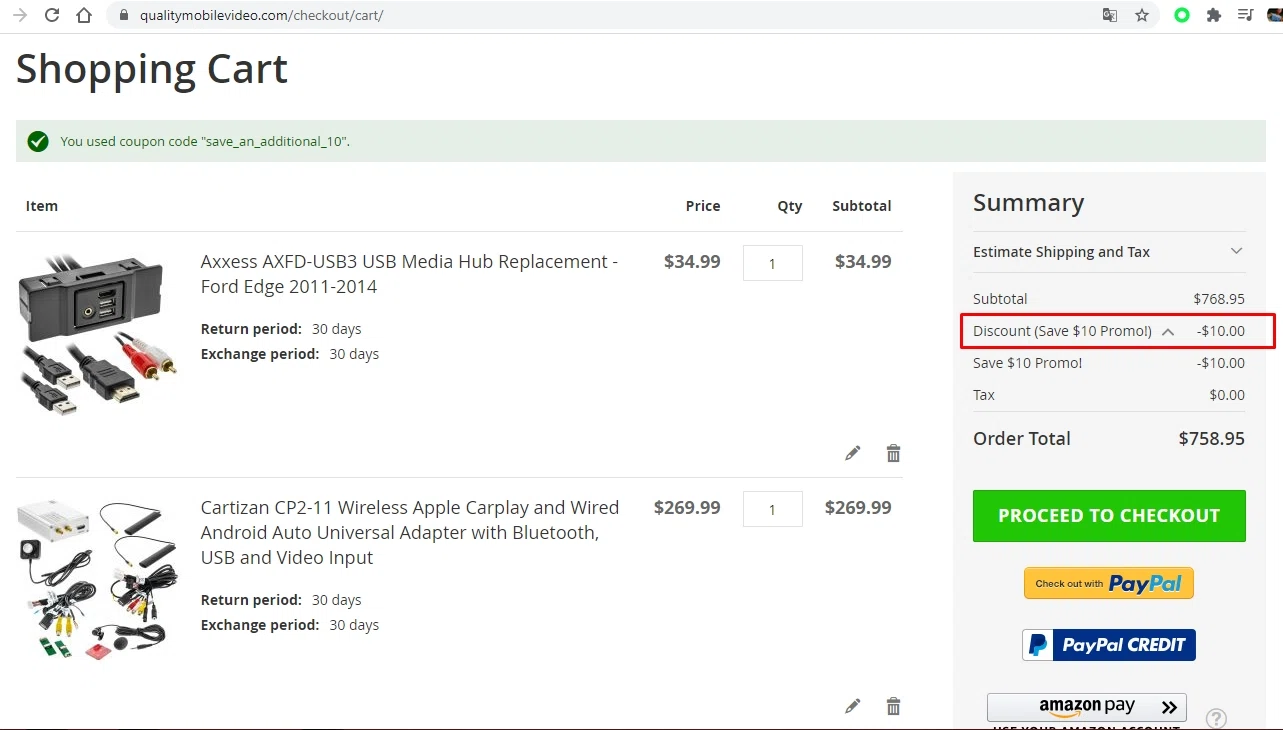Open the media control playlist icon
The width and height of the screenshot is (1283, 730).
(x=1245, y=15)
